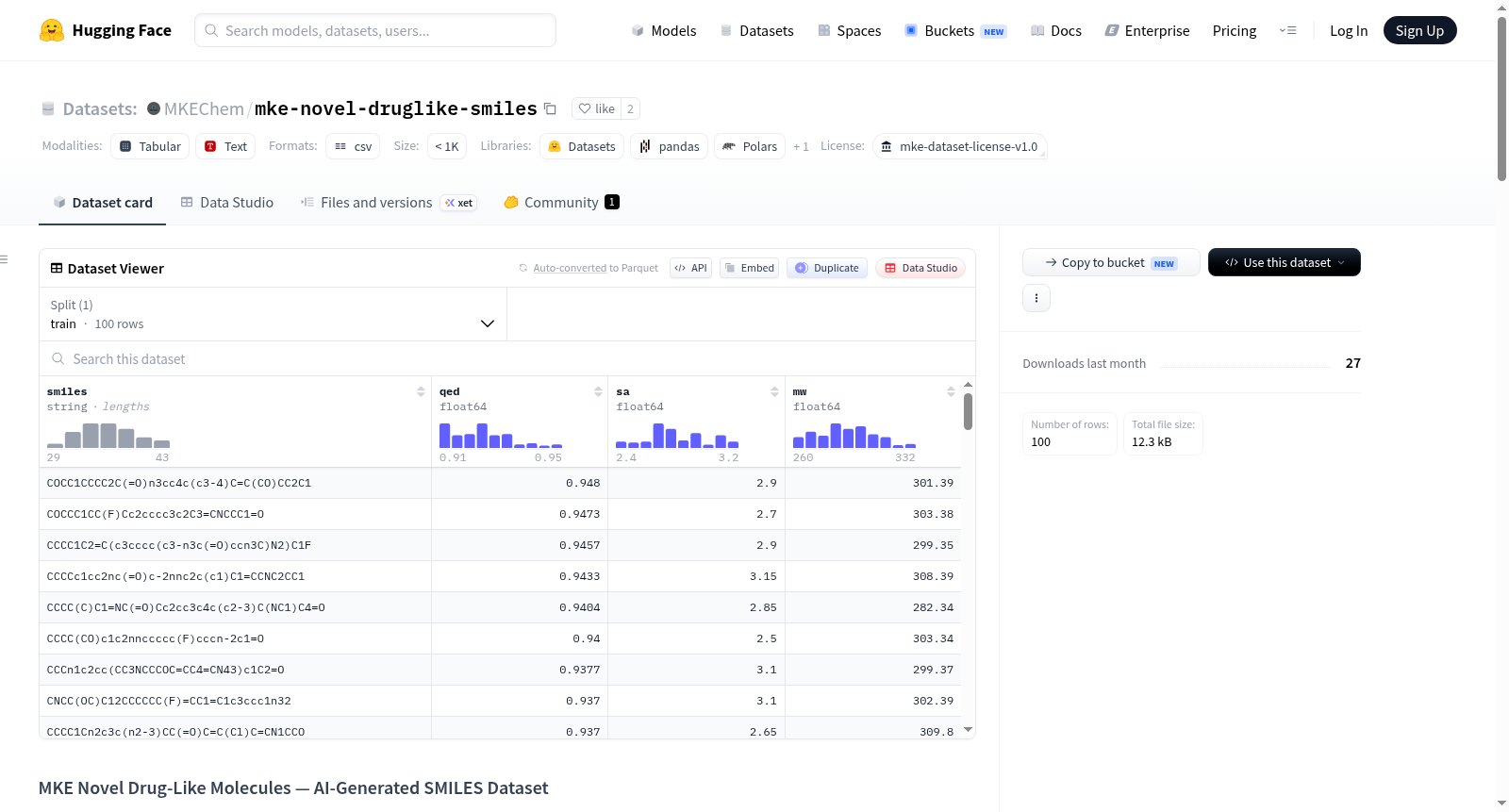Expand the navigation overflow menu
Screen dimensions: 1509x812
tap(1287, 30)
